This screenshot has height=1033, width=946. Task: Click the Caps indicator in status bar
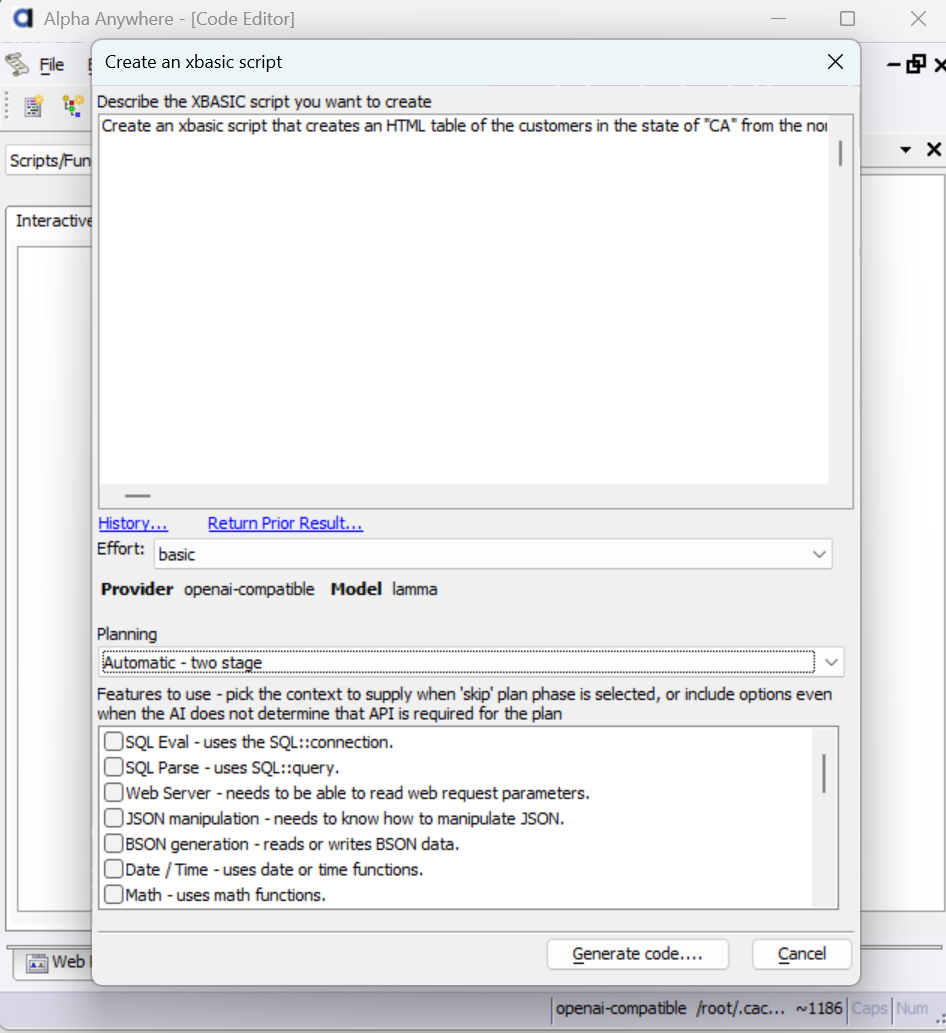click(x=870, y=1009)
